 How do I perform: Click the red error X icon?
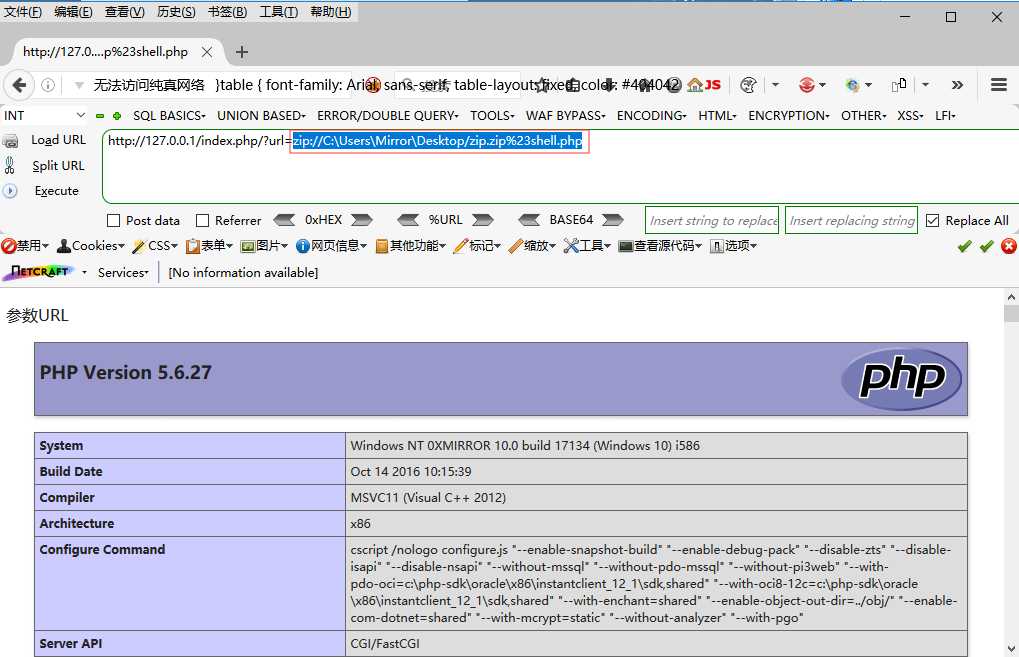(x=1009, y=246)
